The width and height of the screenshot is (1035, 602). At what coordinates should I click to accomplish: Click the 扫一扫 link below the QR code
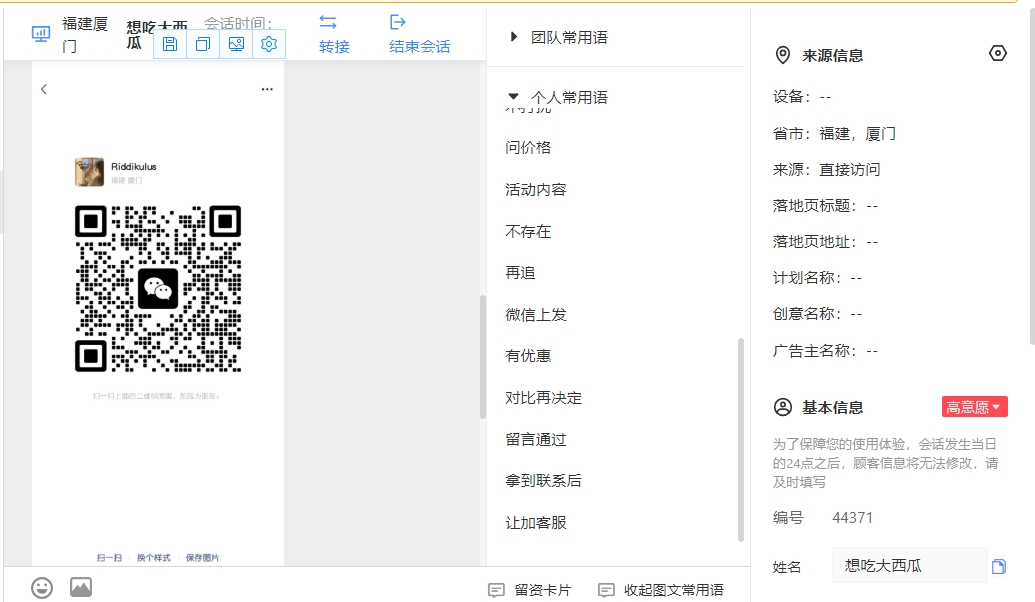(x=109, y=558)
